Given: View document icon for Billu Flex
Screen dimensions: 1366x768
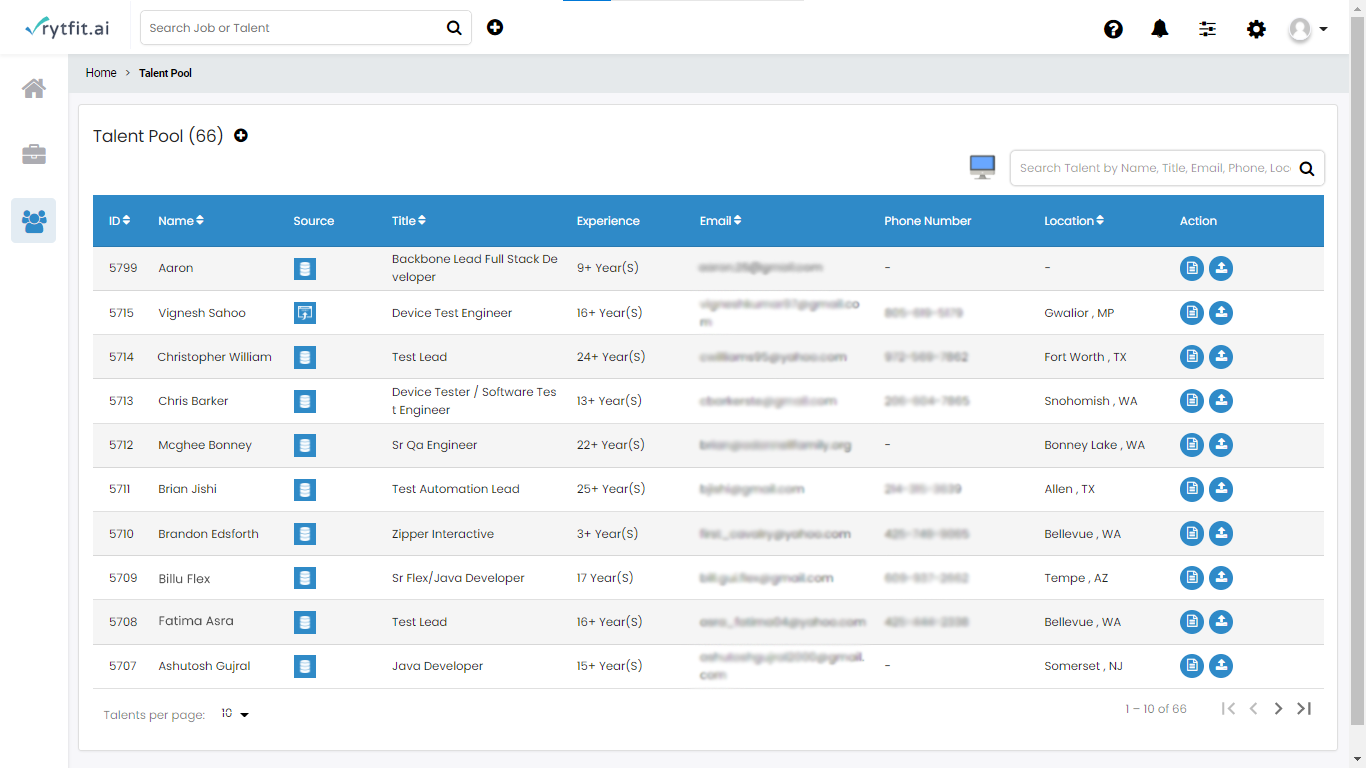Looking at the screenshot, I should (1192, 578).
